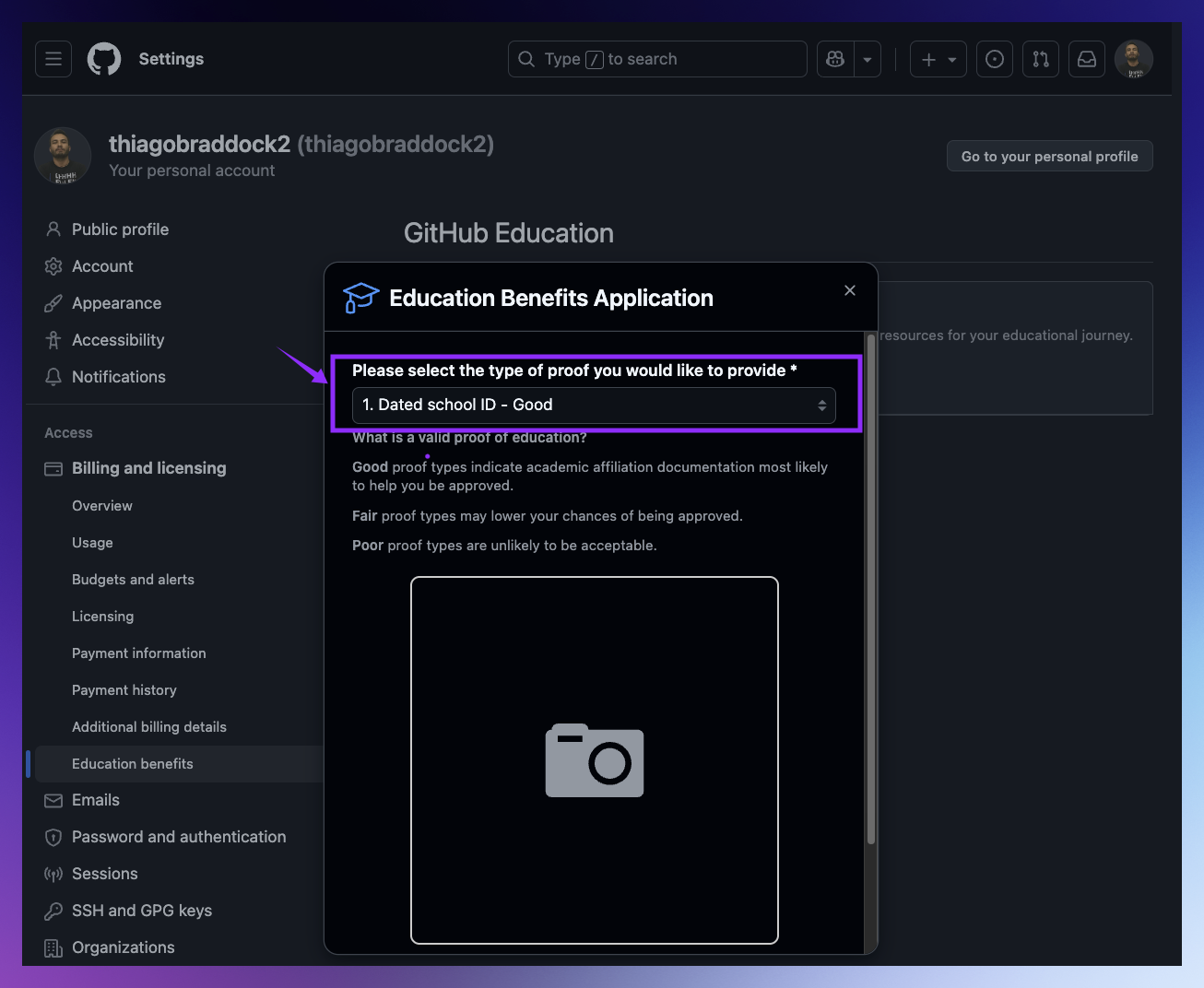The image size is (1204, 988).
Task: Open the Pull requests icon
Action: (x=1041, y=59)
